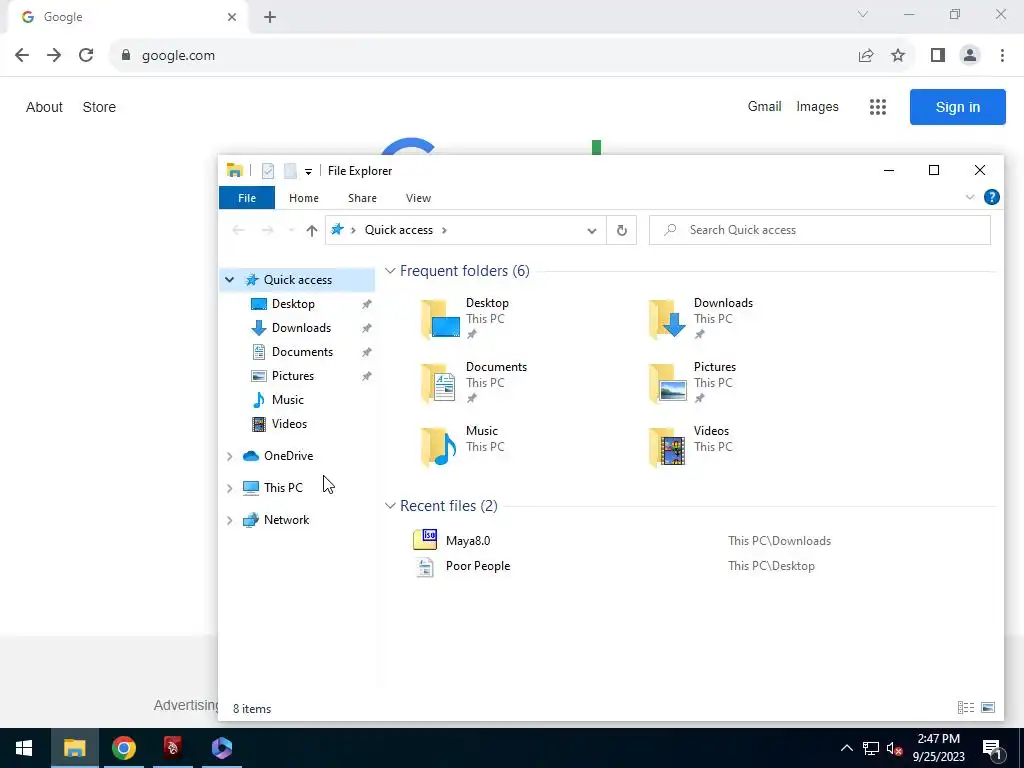Select Documents folder icon in Frequent folders

click(x=440, y=383)
